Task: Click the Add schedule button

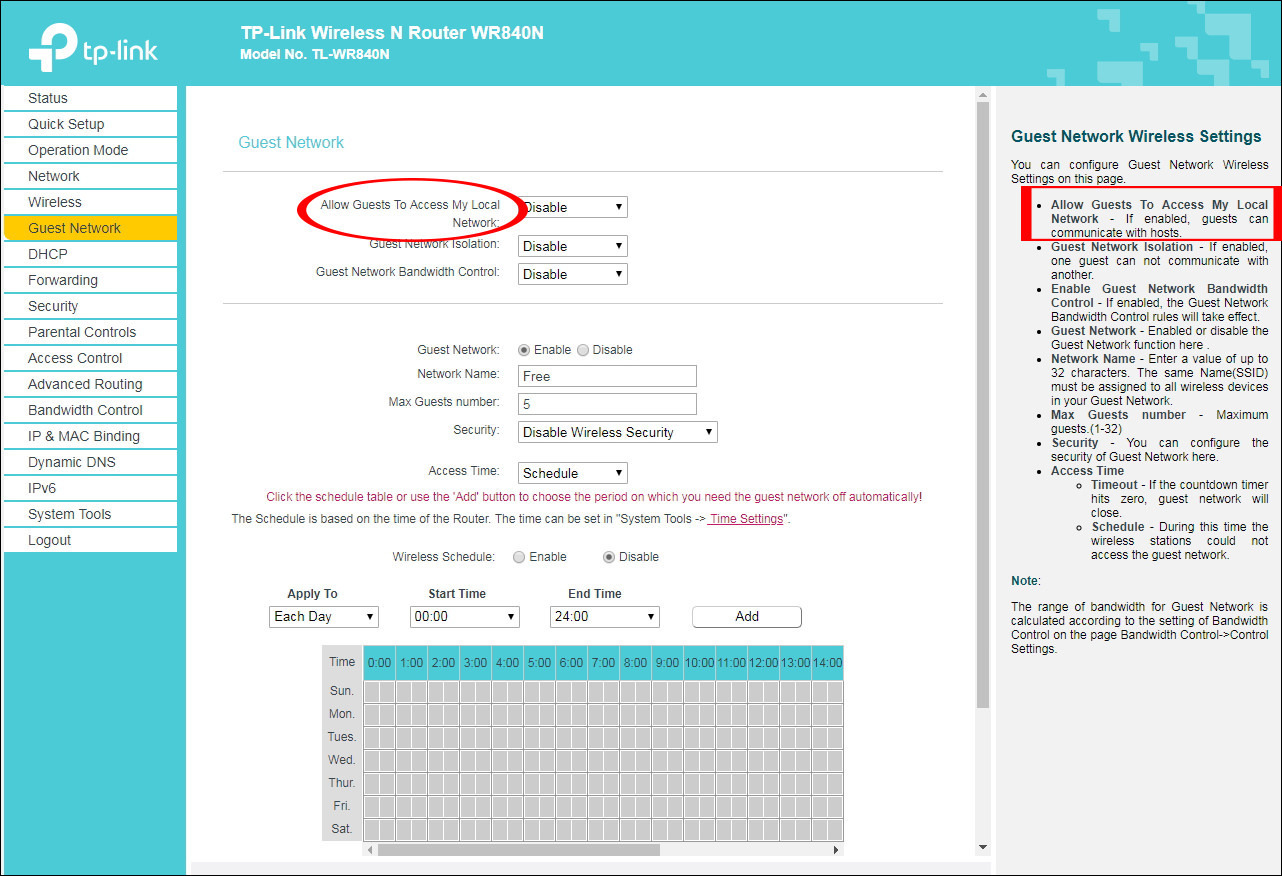Action: 747,616
